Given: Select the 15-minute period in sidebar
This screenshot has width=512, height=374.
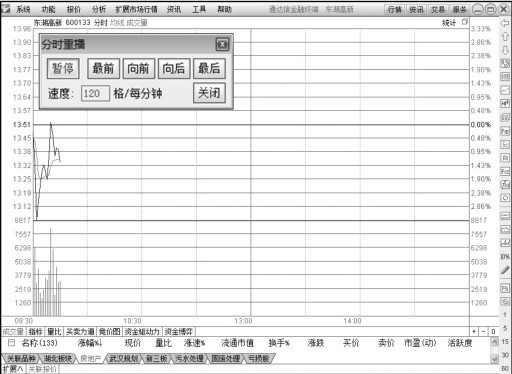Looking at the screenshot, I should pyautogui.click(x=505, y=342).
